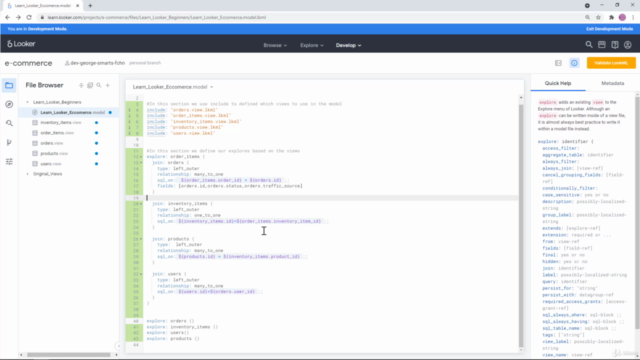Fold the join products block at line 26
640x360 pixels.
[x=141, y=239]
